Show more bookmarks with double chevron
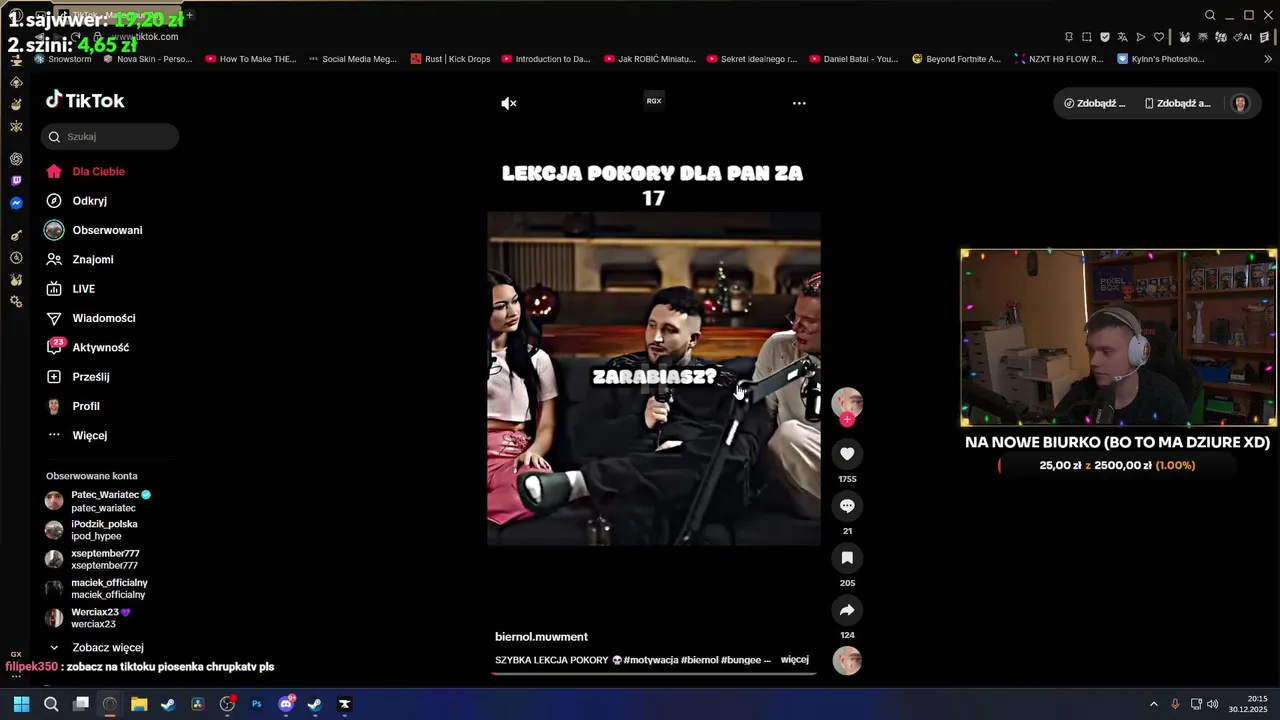Screen dimensions: 1280x720 pyautogui.click(x=1268, y=59)
